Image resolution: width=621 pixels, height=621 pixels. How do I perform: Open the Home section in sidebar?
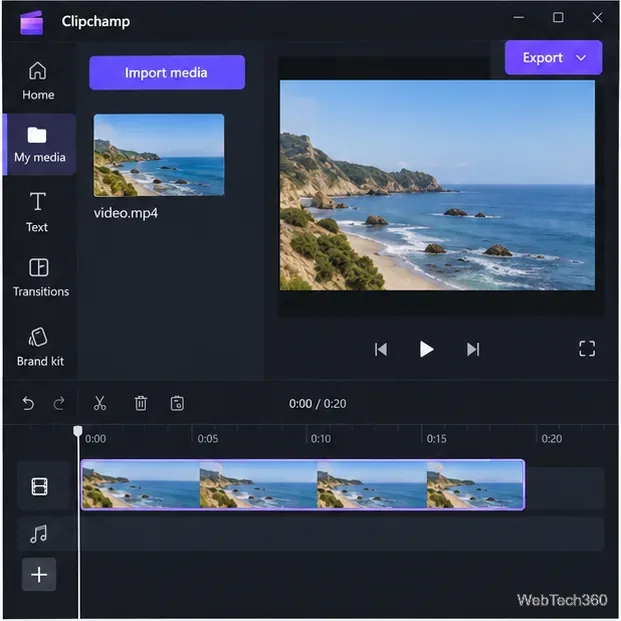pos(38,81)
